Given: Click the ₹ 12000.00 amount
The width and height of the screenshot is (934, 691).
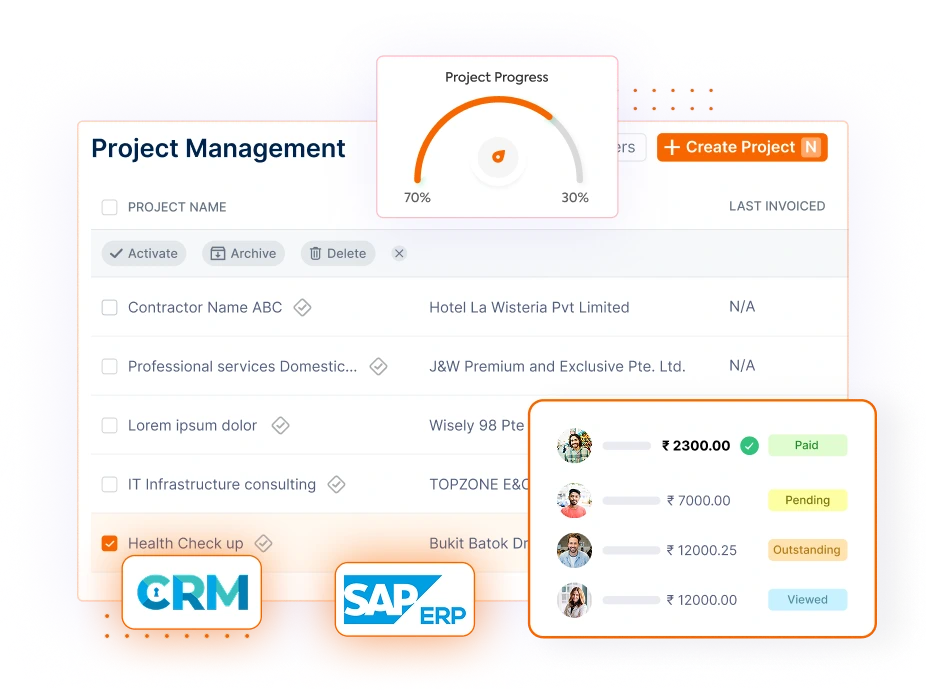Looking at the screenshot, I should pos(701,600).
